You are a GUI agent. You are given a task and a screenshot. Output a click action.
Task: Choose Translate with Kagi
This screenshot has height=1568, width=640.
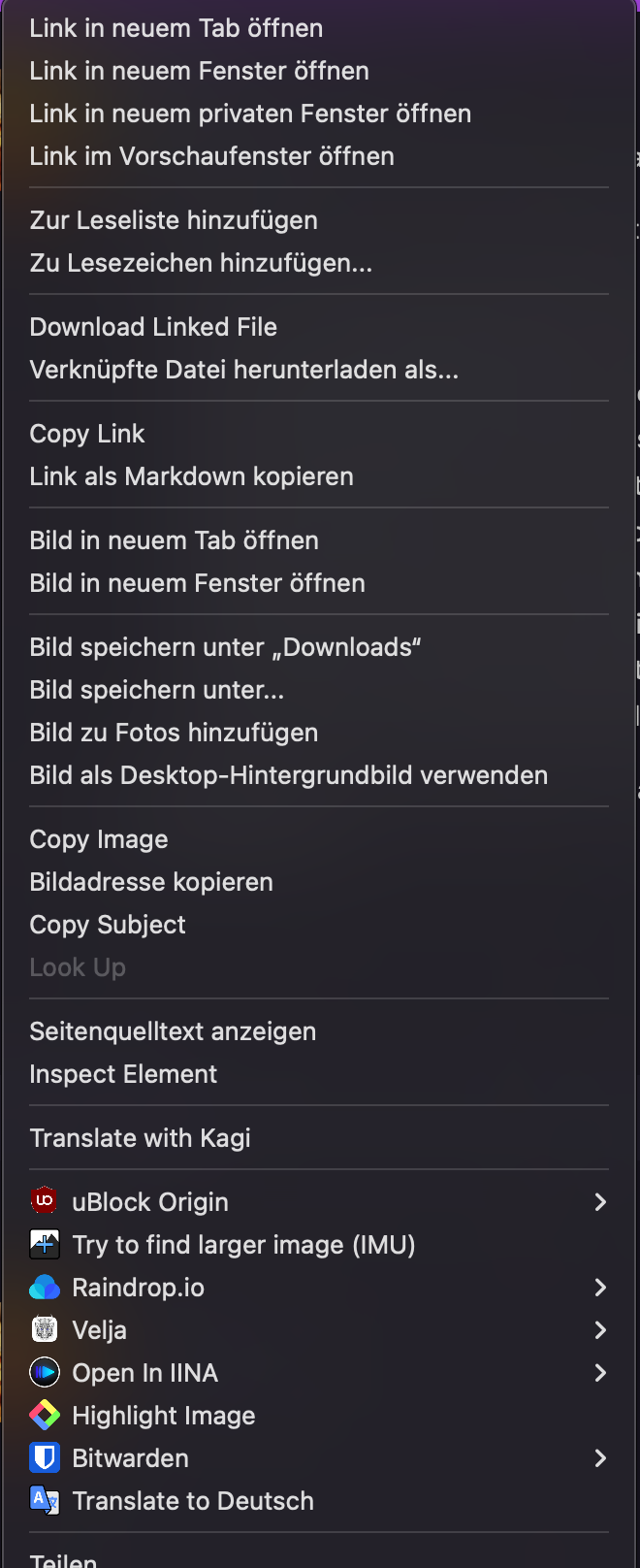click(140, 1138)
